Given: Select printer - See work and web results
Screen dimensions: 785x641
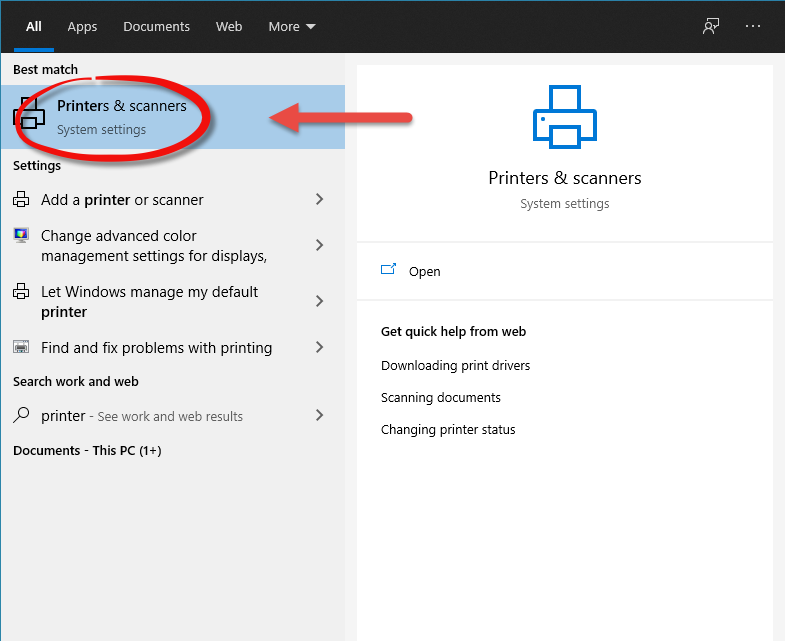Looking at the screenshot, I should tap(173, 416).
